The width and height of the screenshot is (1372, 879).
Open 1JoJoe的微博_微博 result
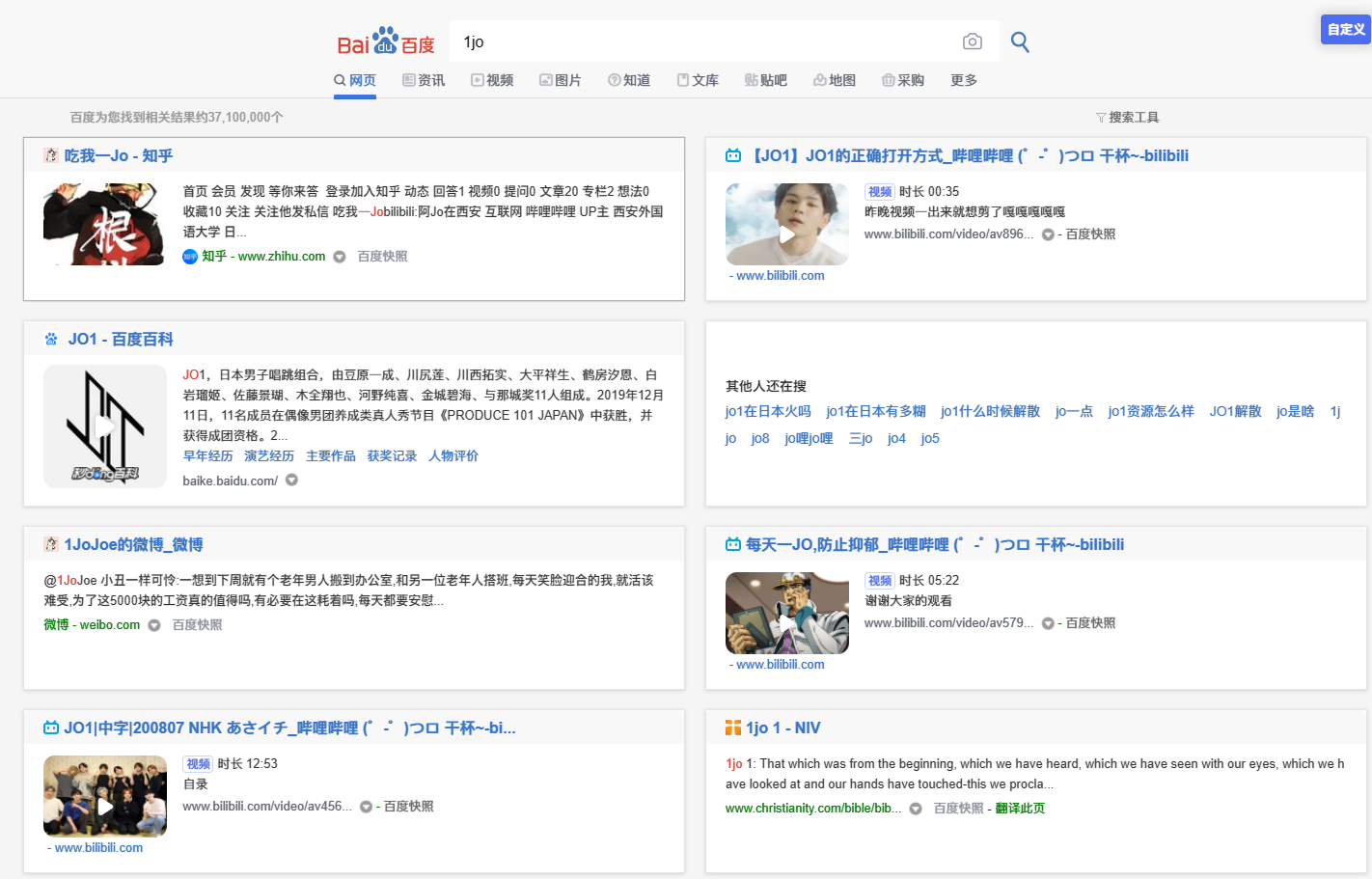point(134,544)
